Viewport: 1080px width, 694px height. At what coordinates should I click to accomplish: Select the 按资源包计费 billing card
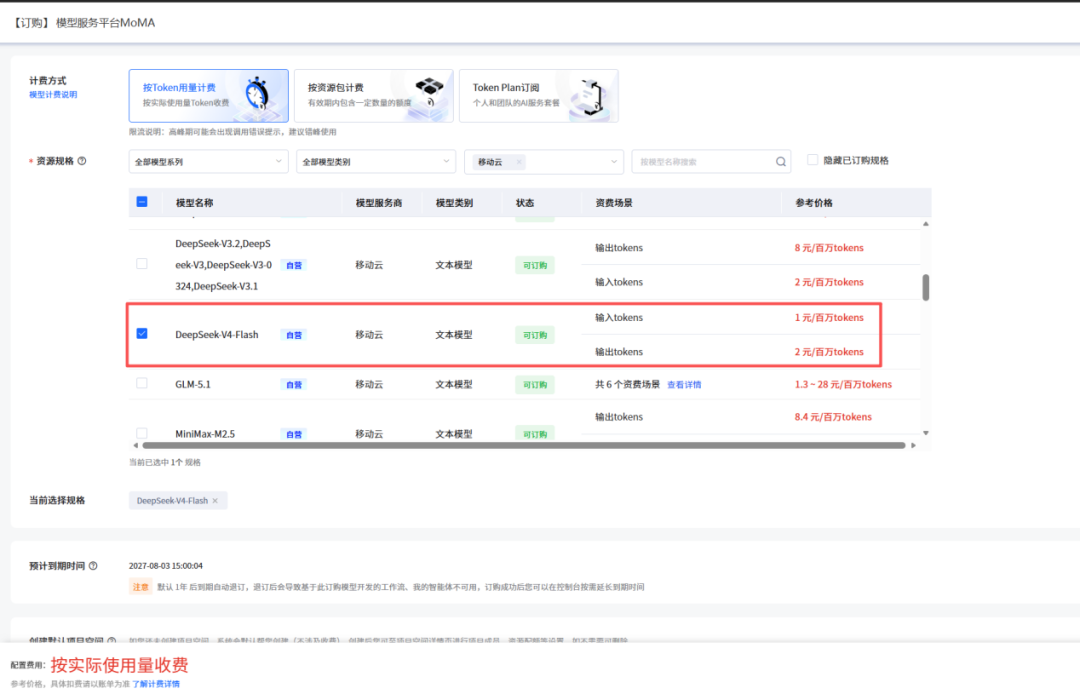(373, 96)
